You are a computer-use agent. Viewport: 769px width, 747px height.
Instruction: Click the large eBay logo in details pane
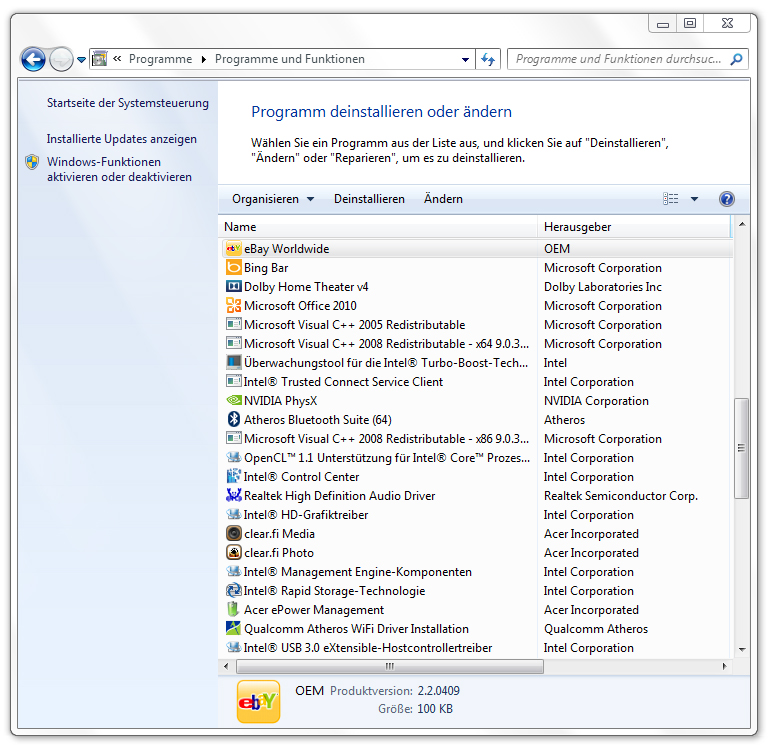[x=258, y=701]
